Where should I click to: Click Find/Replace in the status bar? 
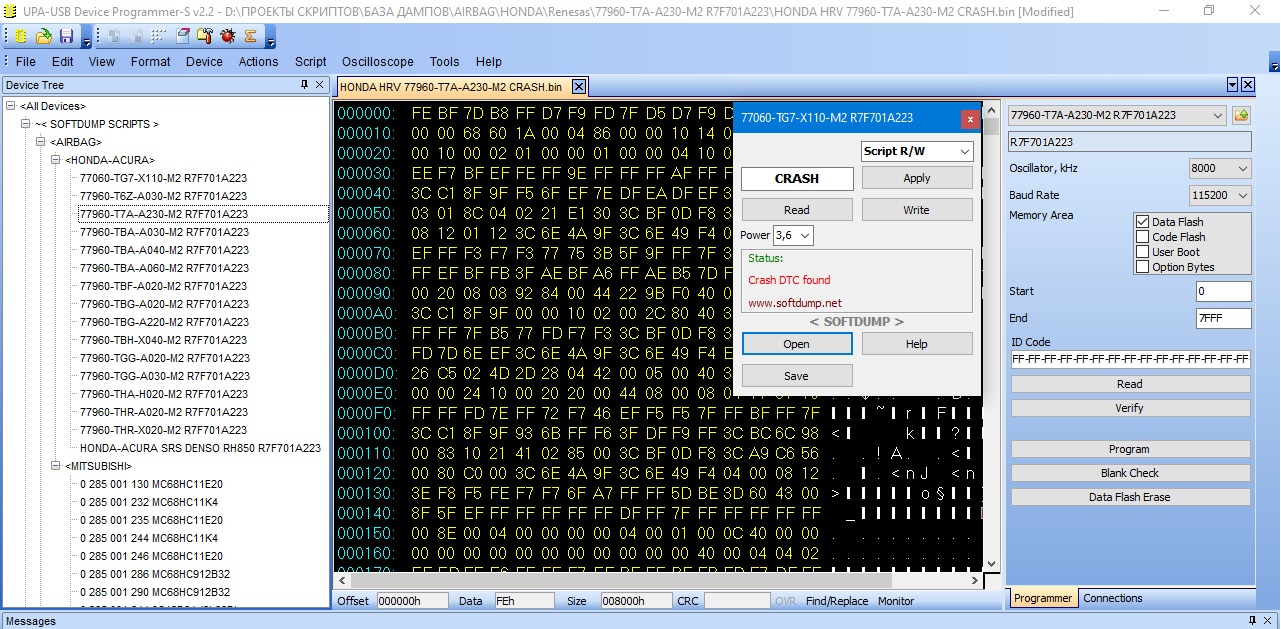pos(837,601)
